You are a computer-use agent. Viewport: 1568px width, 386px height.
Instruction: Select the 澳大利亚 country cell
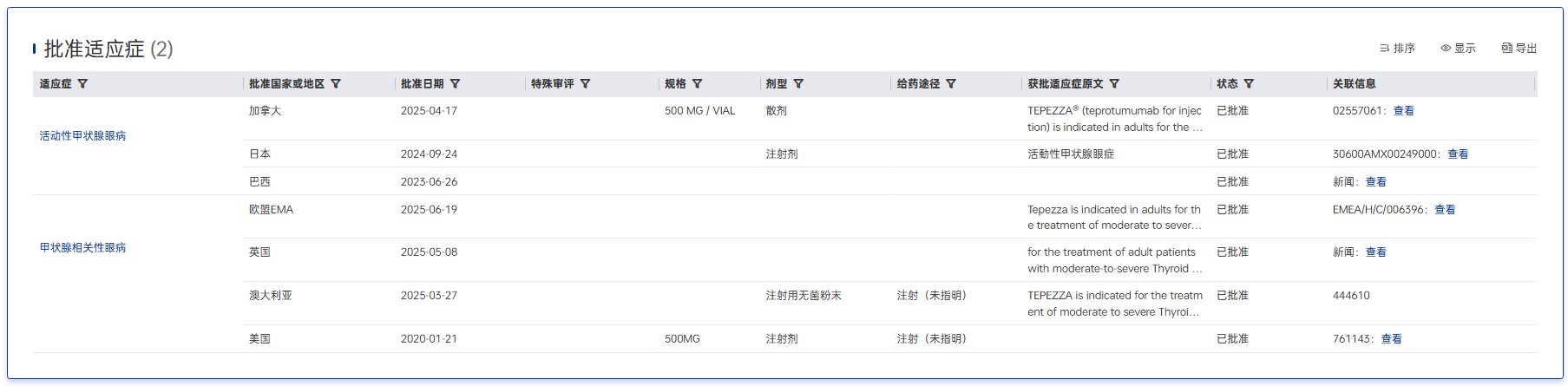click(270, 296)
